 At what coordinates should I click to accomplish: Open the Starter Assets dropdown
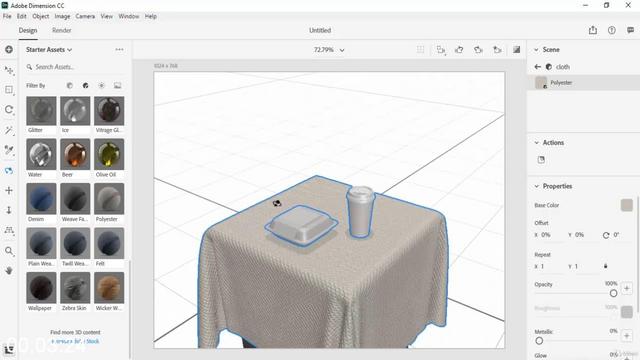tap(49, 49)
